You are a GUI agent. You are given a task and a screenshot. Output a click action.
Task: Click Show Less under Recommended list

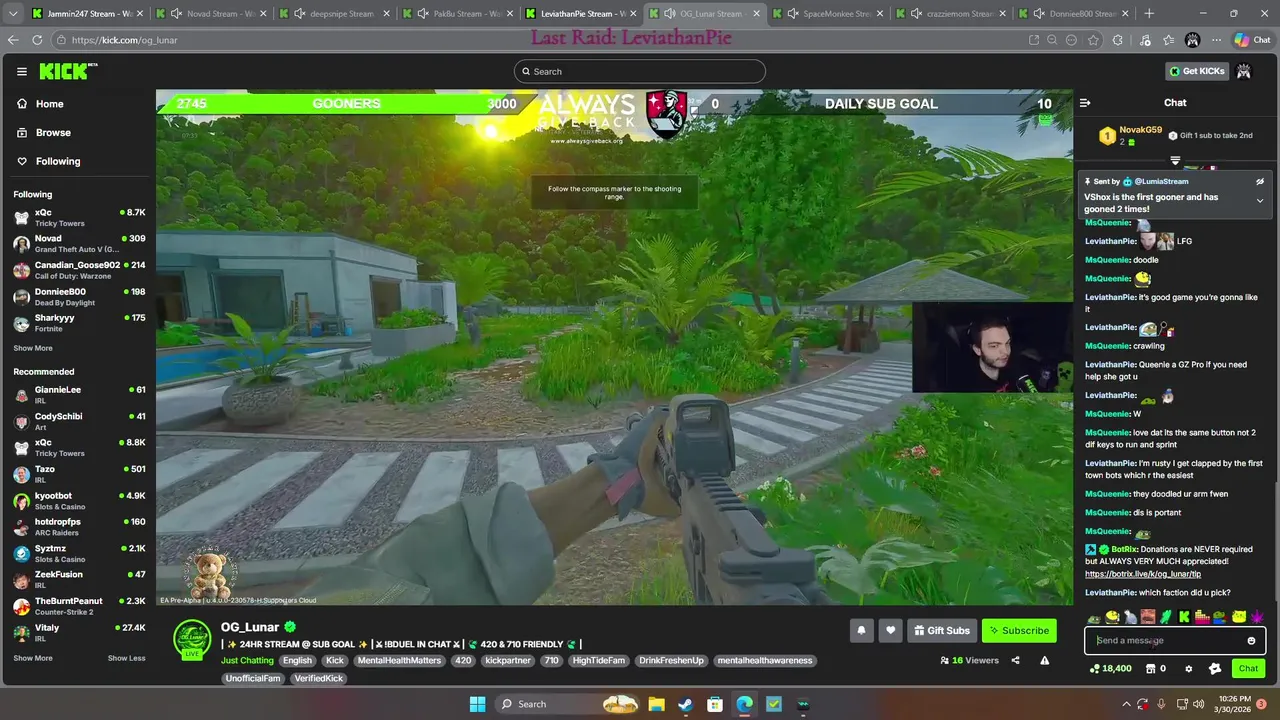click(126, 658)
